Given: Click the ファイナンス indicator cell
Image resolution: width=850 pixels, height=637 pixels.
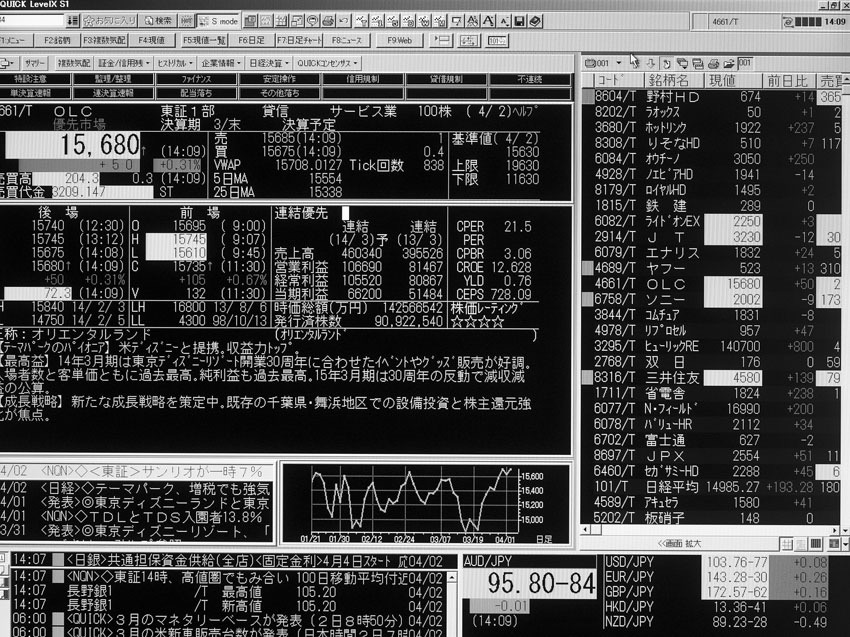Looking at the screenshot, I should [196, 79].
